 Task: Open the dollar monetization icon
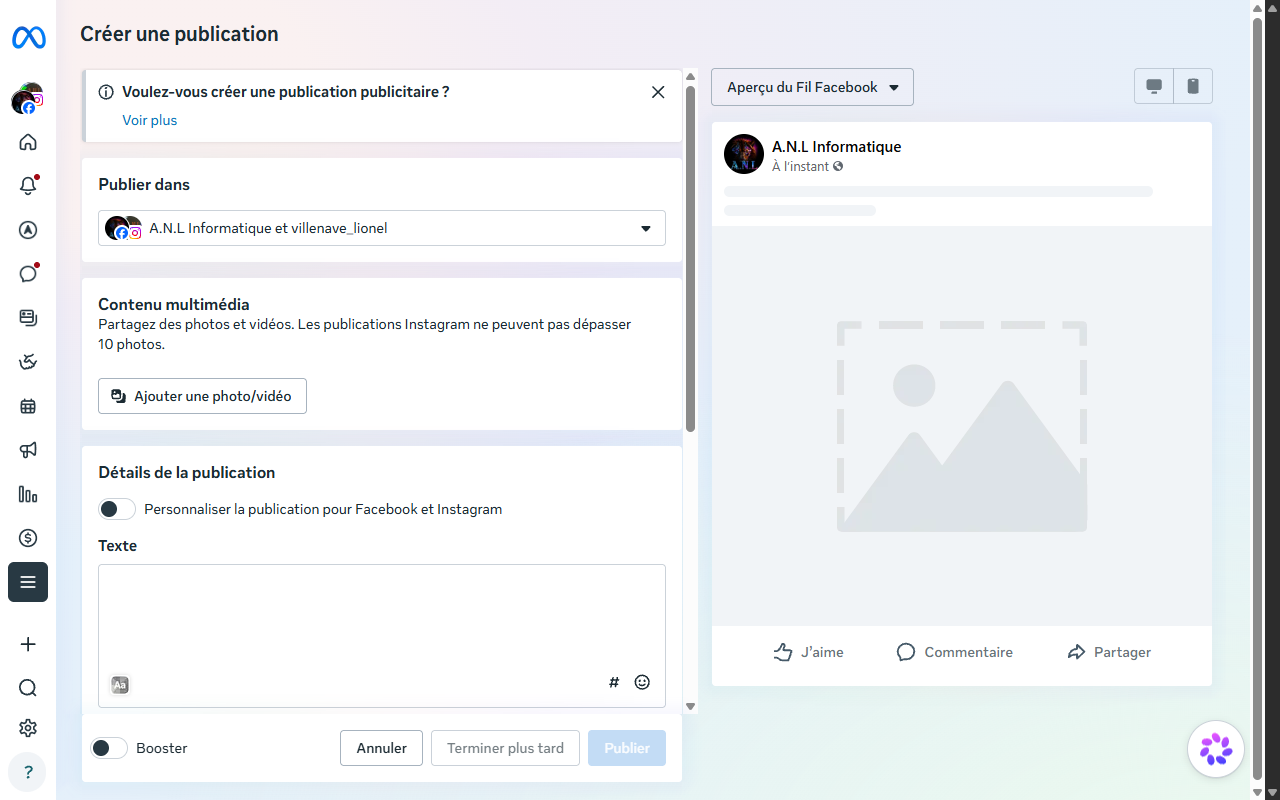(x=28, y=538)
